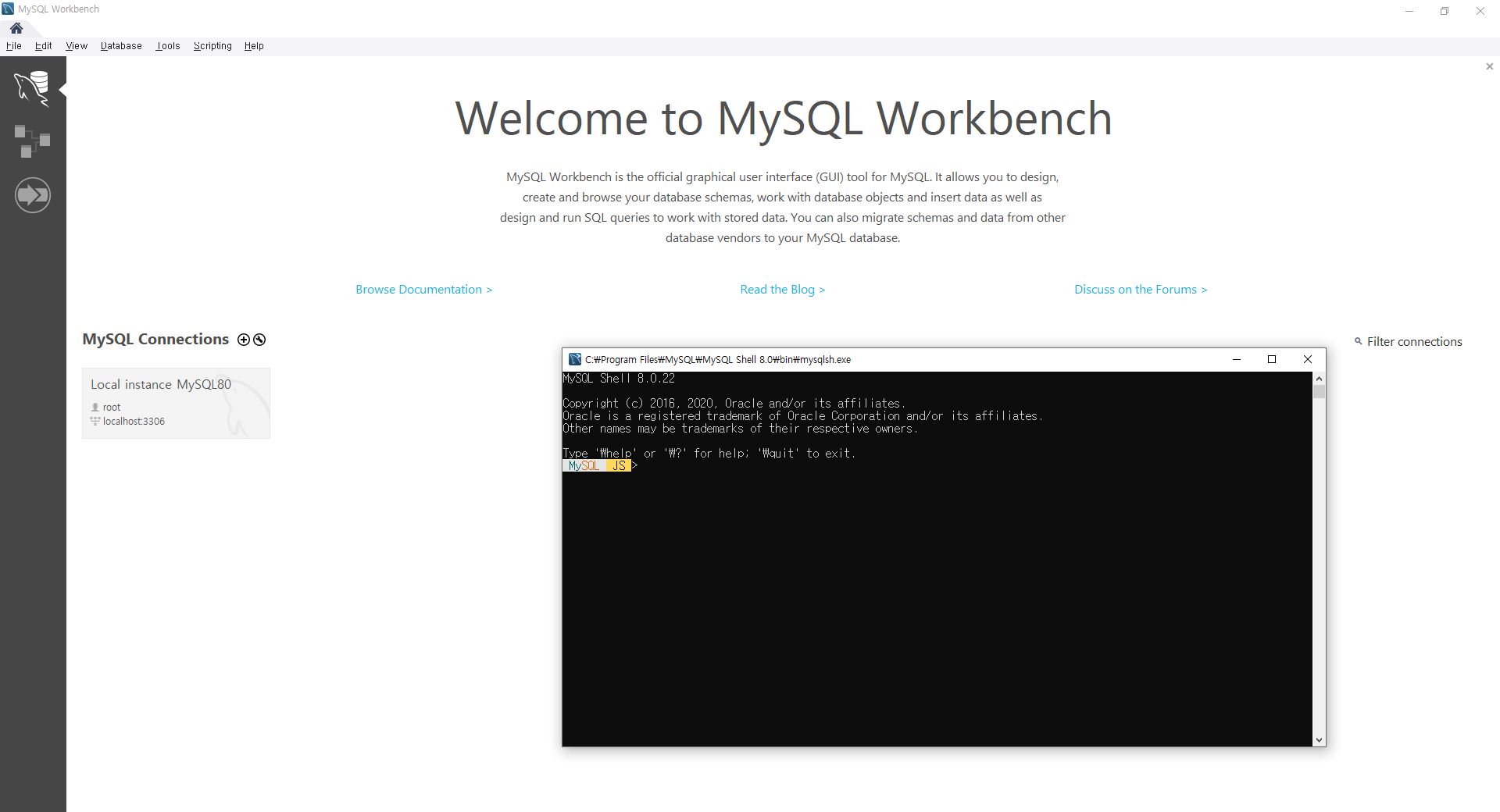Open the Local instance MySQL80 connection tile
The height and width of the screenshot is (812, 1500).
click(176, 403)
